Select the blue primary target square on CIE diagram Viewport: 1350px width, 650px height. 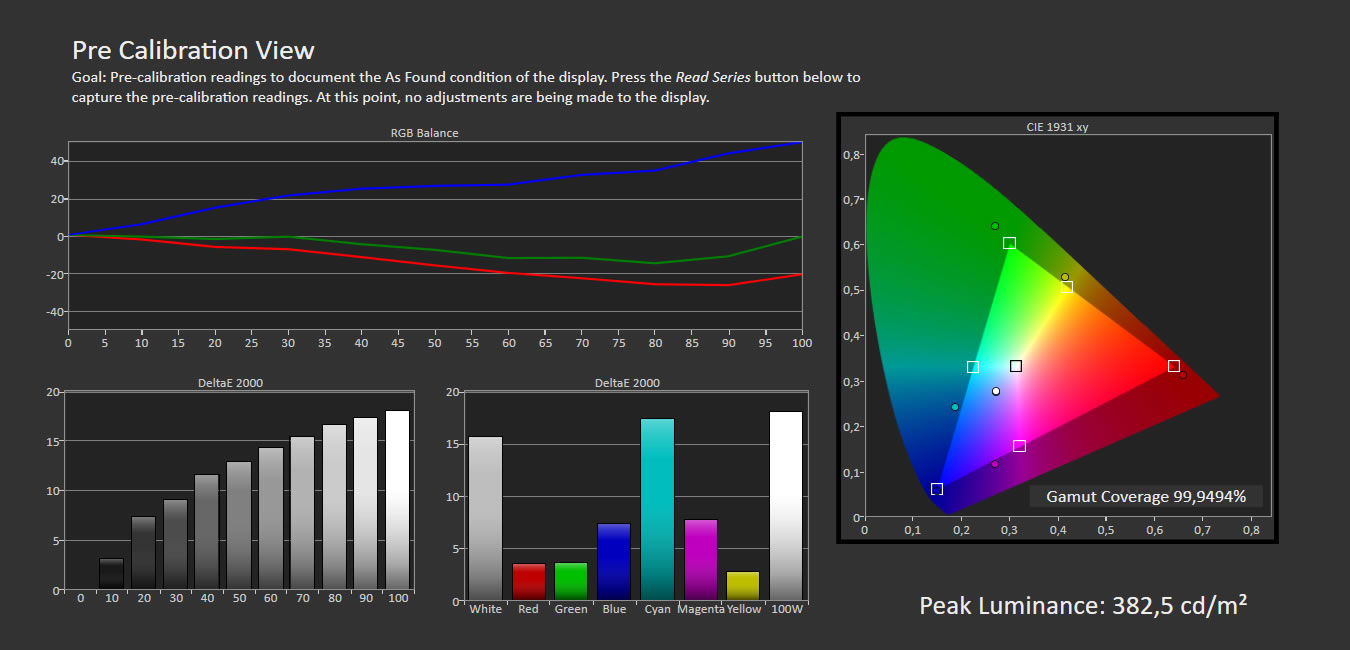[x=937, y=489]
